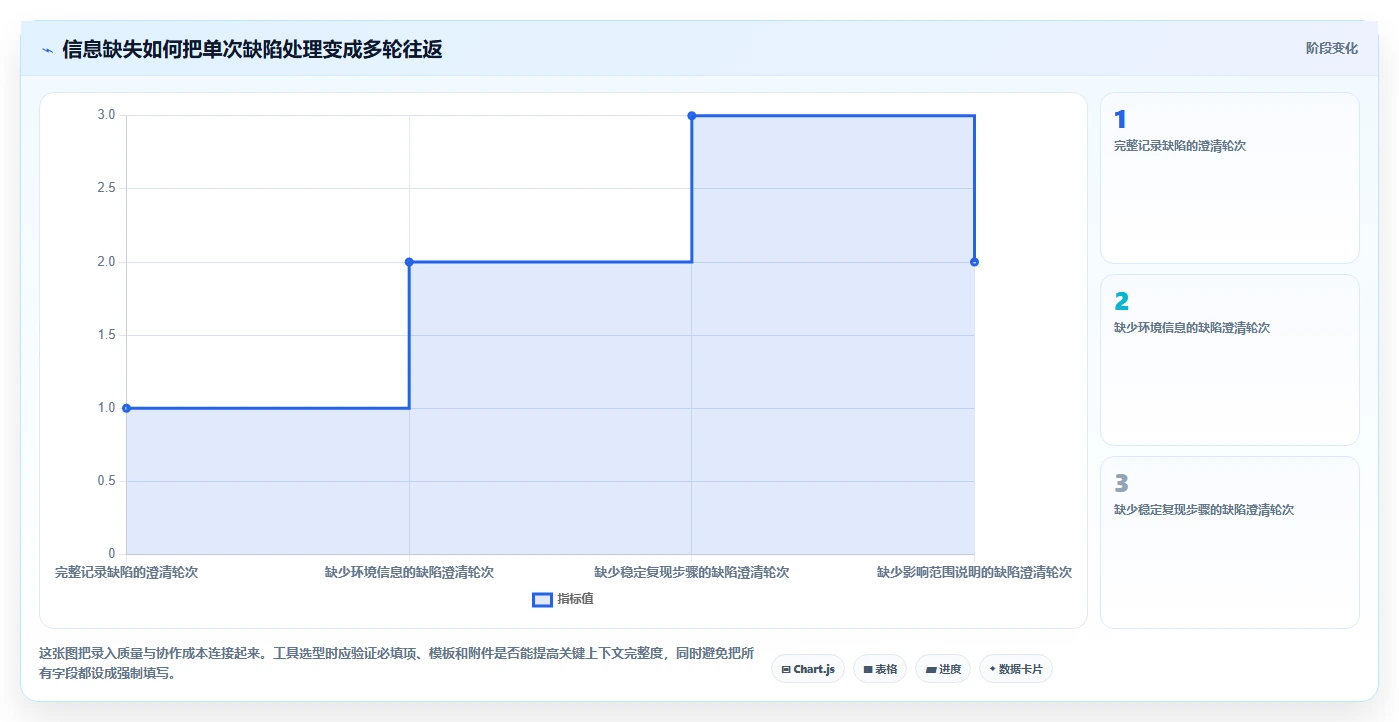Open card 2 缺少环境信息的缺陷澄清轮次
This screenshot has width=1399, height=722.
click(1229, 360)
